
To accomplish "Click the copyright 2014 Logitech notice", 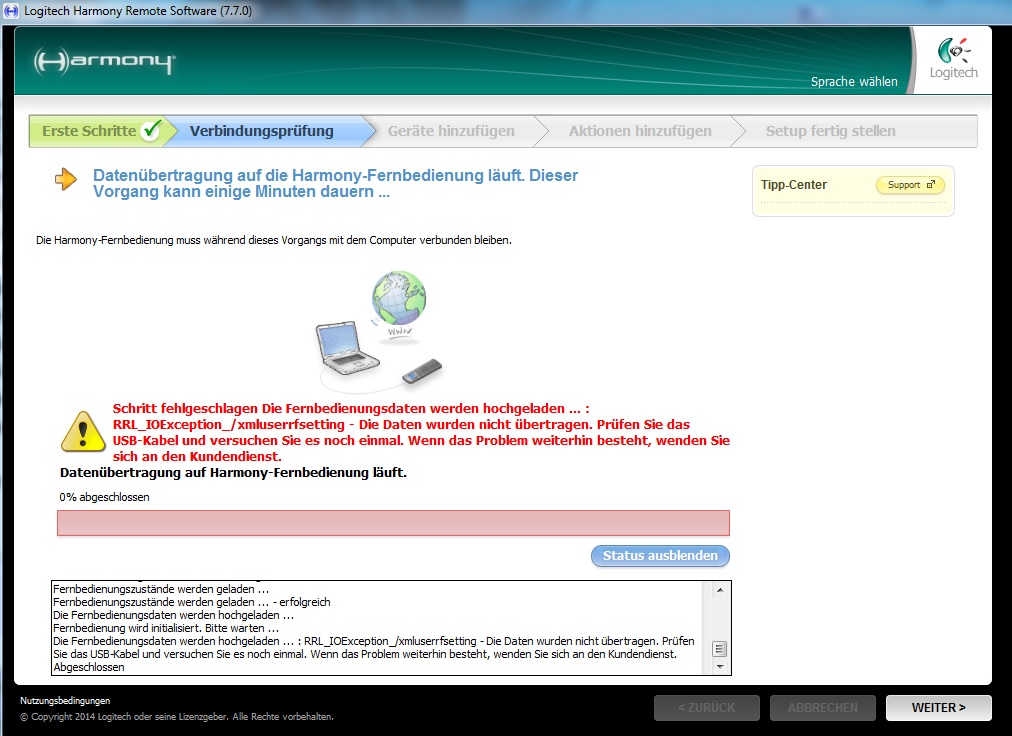I will tap(177, 717).
